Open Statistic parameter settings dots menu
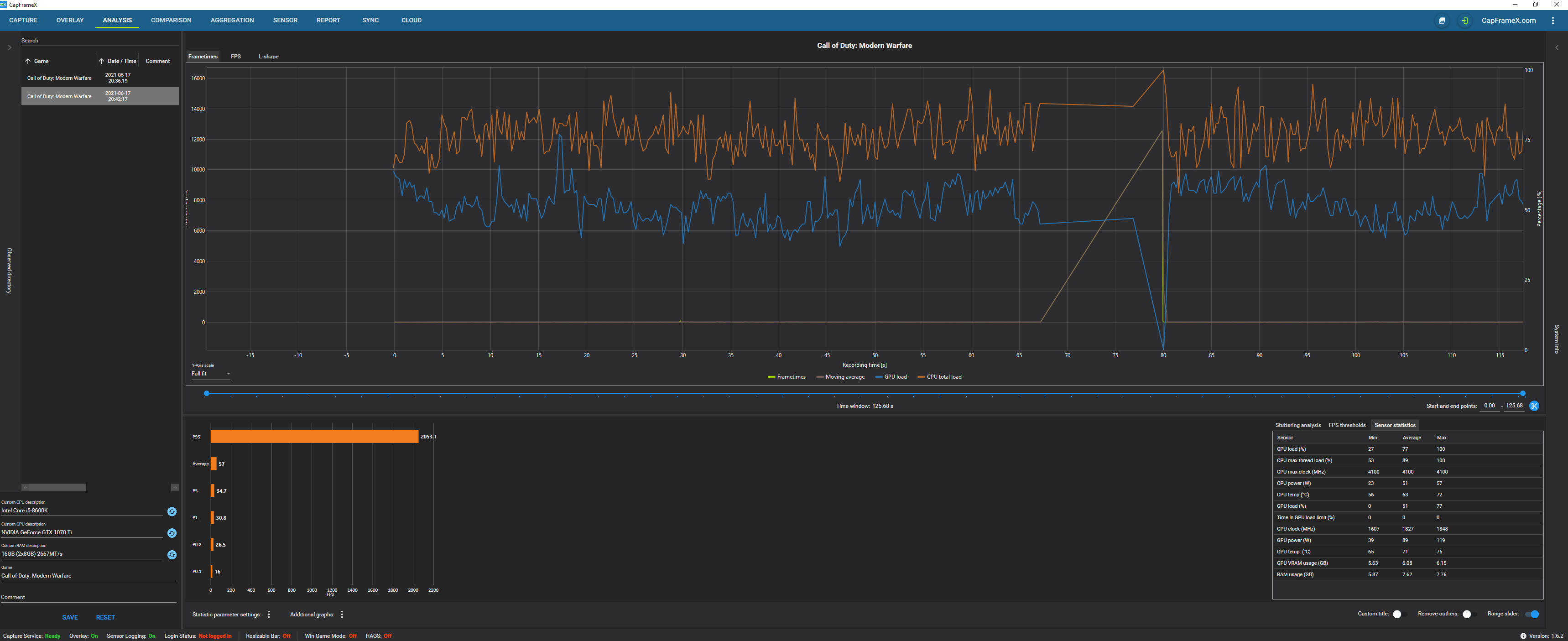This screenshot has width=1568, height=641. click(x=269, y=614)
